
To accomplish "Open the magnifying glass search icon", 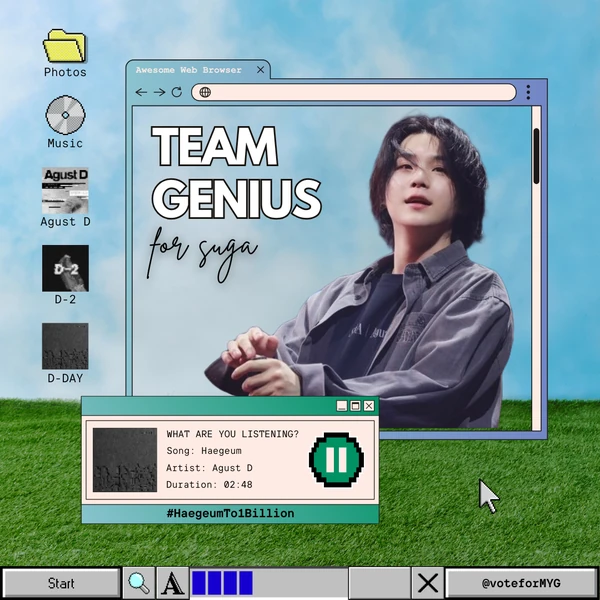I will (138, 583).
